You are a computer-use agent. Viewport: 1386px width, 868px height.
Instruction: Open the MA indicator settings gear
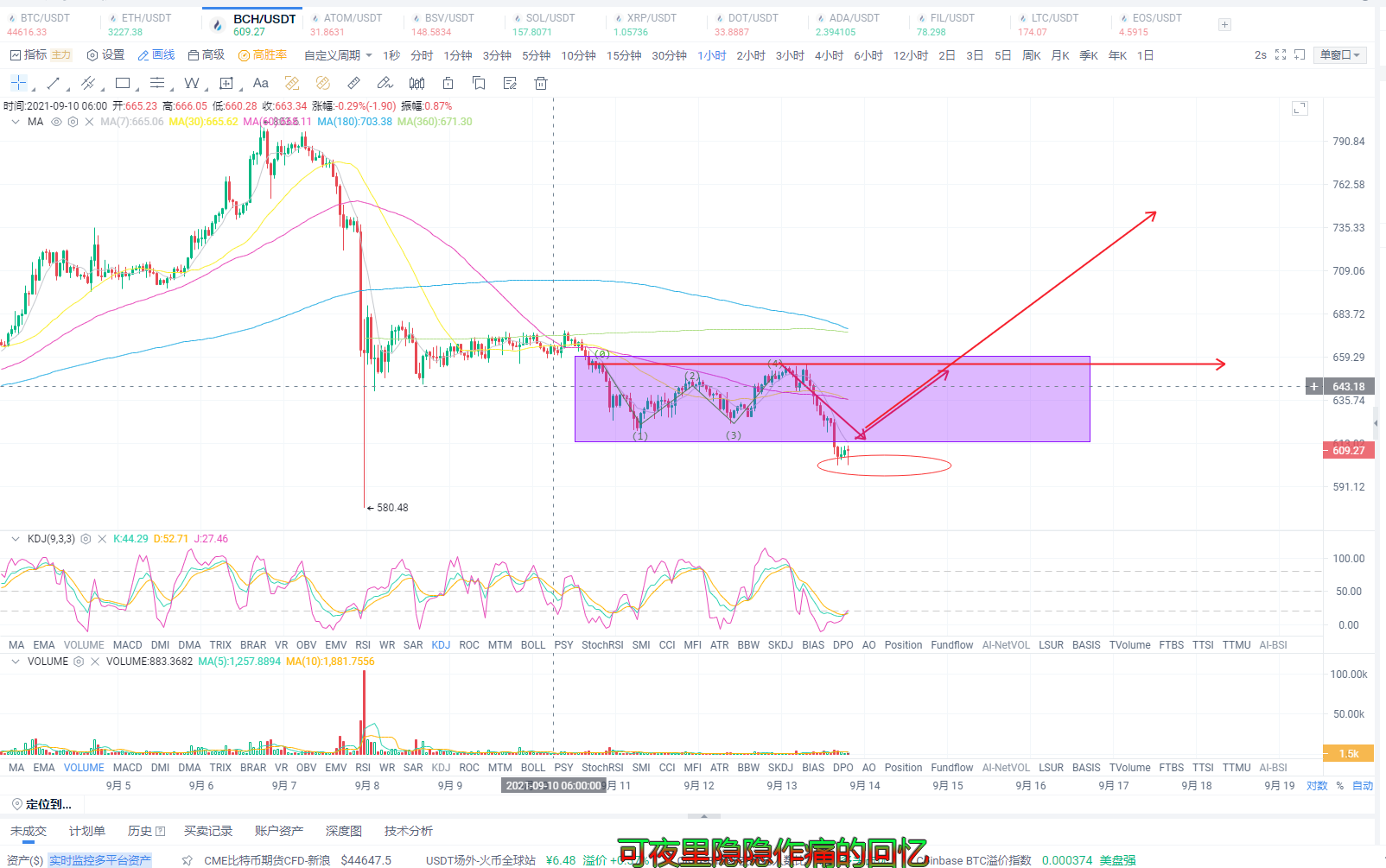pos(73,122)
